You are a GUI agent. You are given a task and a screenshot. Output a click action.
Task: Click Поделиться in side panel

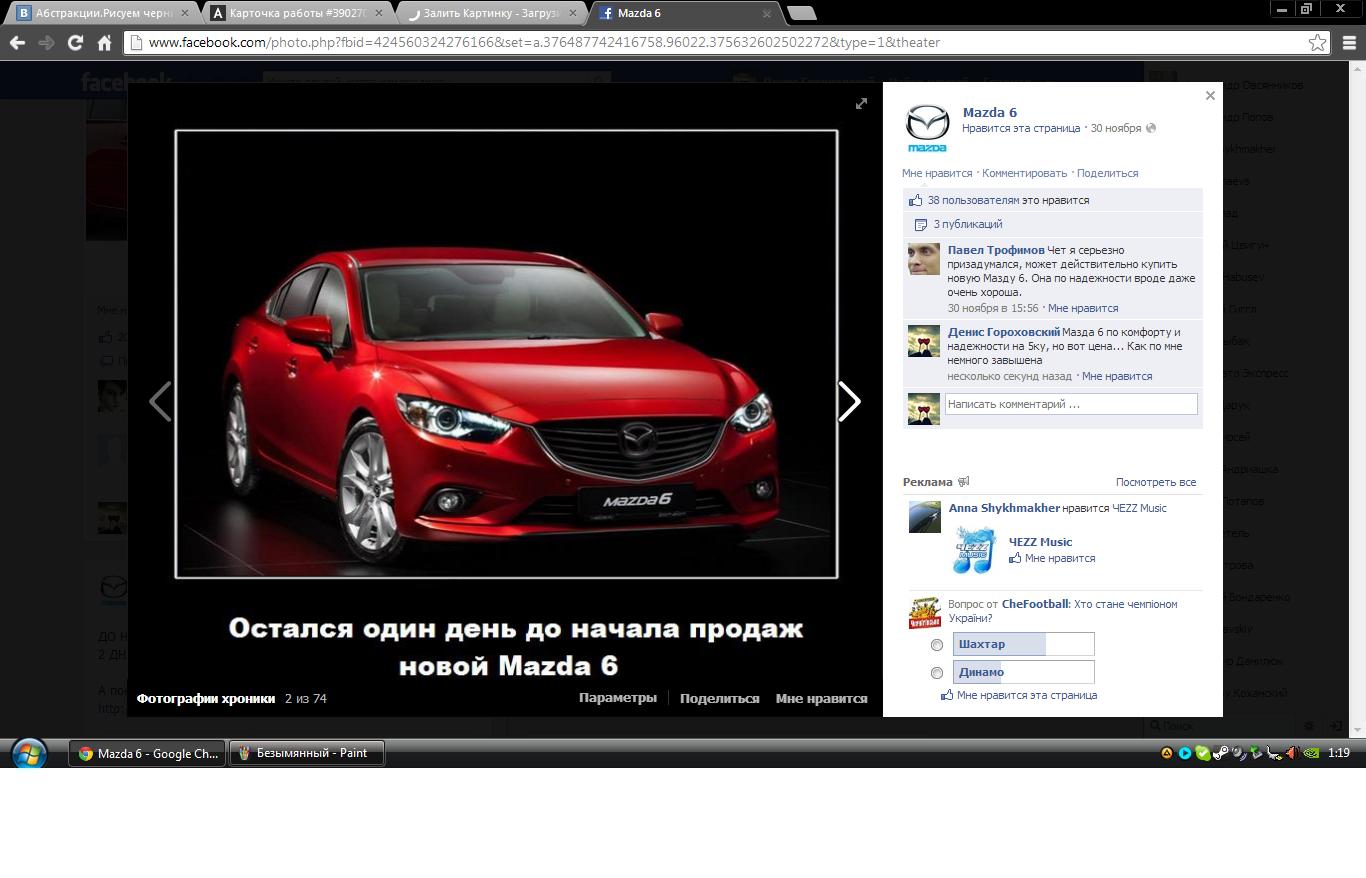[1108, 173]
